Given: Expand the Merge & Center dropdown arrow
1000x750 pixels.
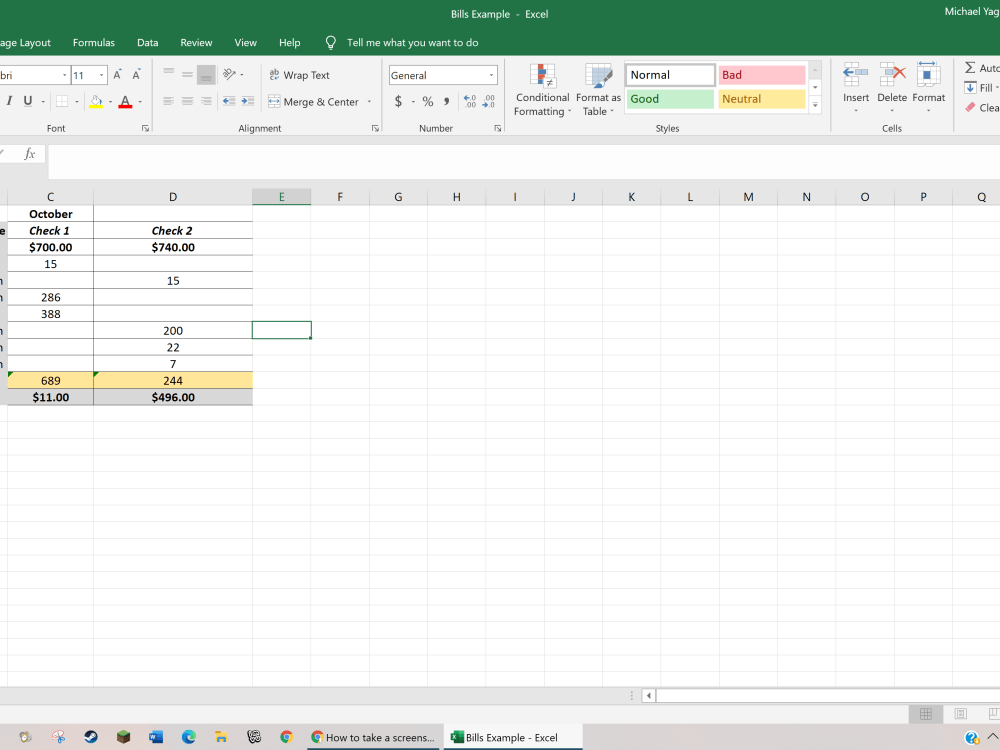Looking at the screenshot, I should coord(369,101).
